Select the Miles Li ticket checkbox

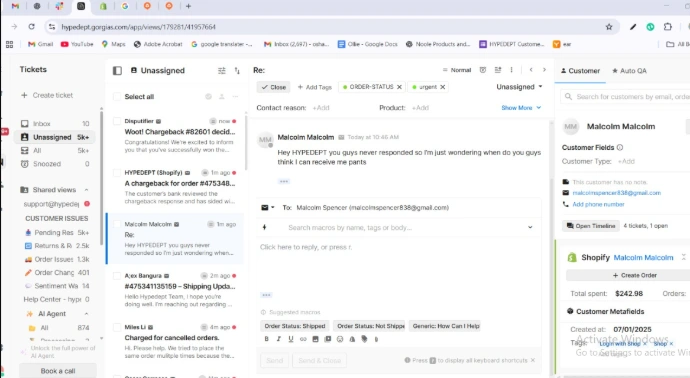pos(117,327)
